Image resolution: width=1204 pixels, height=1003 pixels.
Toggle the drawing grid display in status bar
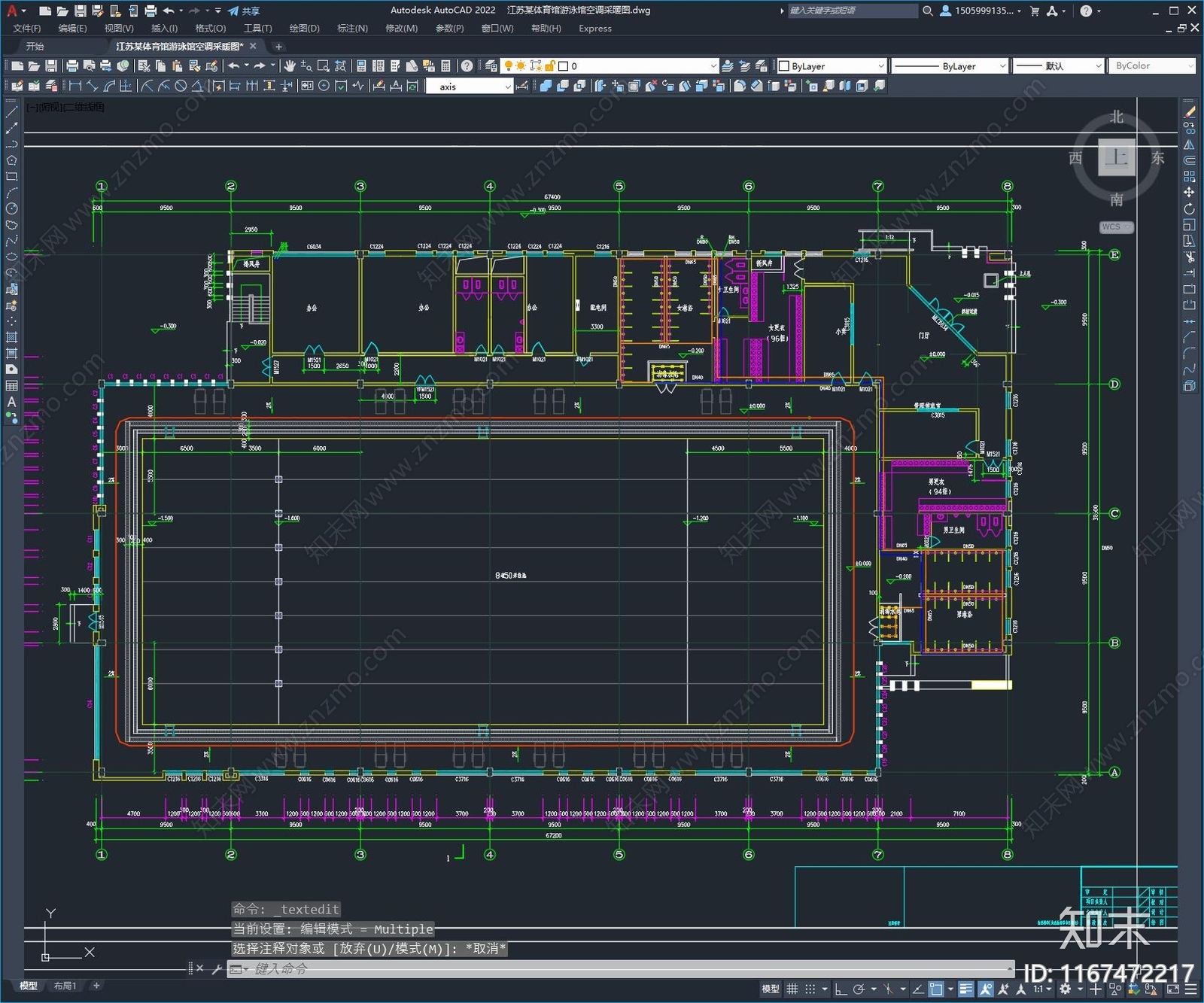pyautogui.click(x=792, y=989)
